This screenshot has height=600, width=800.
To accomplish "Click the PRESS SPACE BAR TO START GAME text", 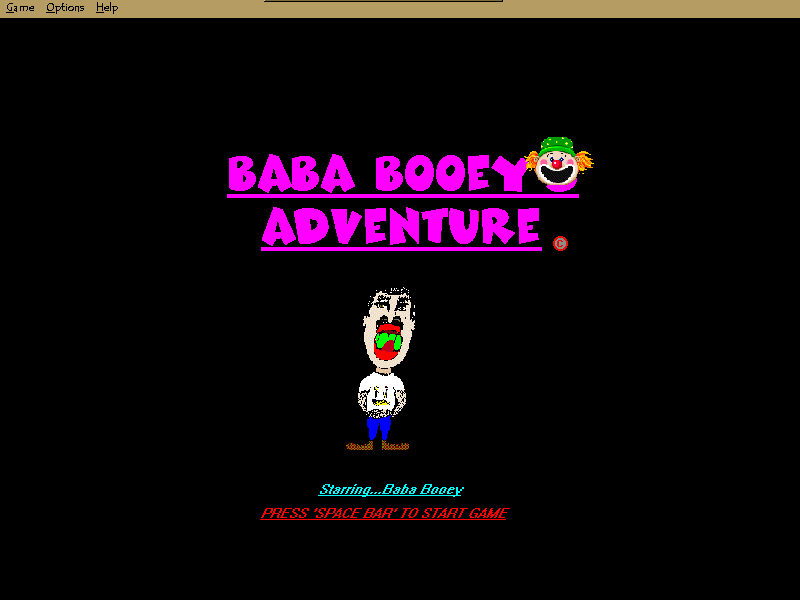I will click(x=383, y=511).
